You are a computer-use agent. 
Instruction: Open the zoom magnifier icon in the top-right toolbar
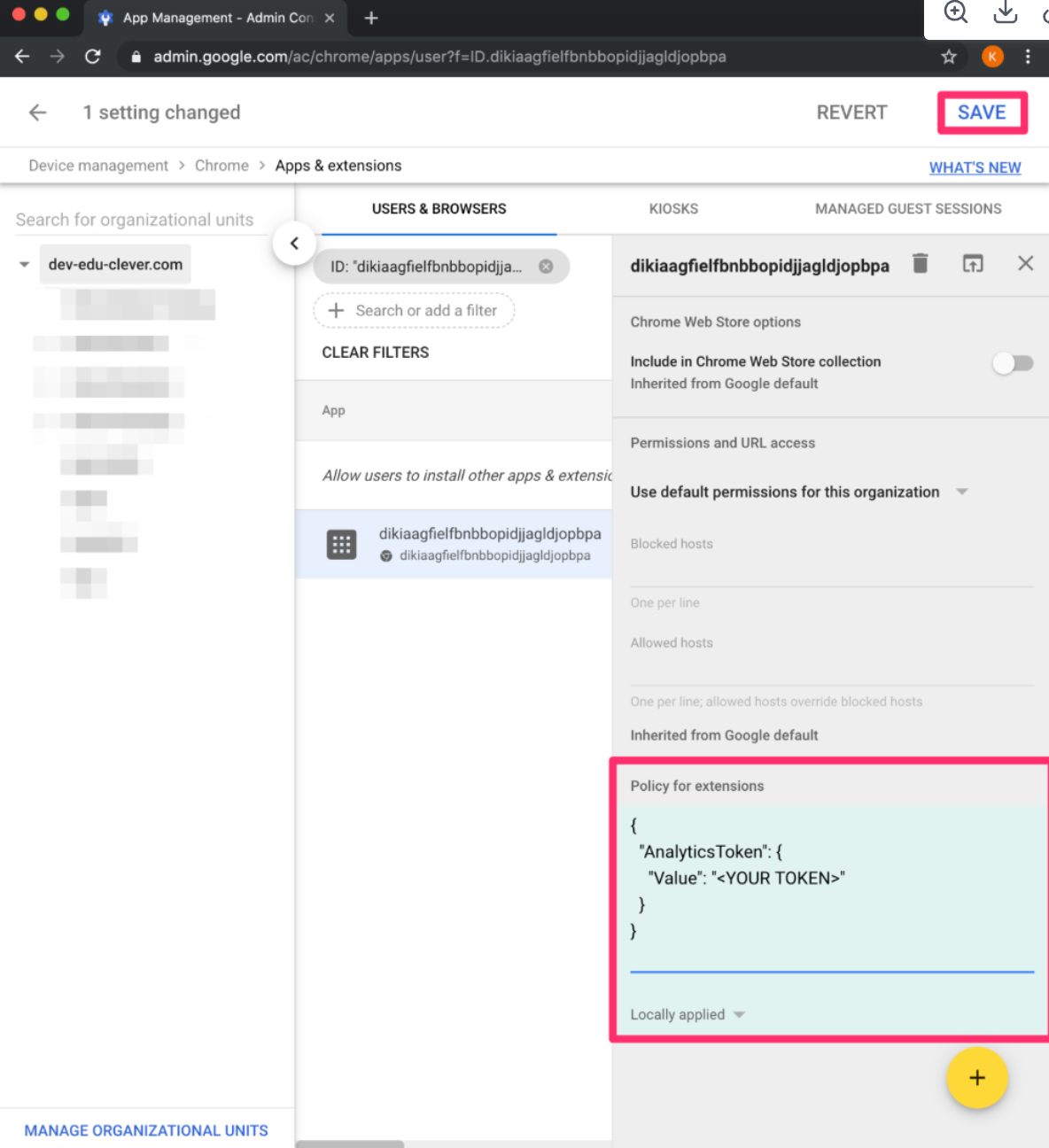click(955, 13)
